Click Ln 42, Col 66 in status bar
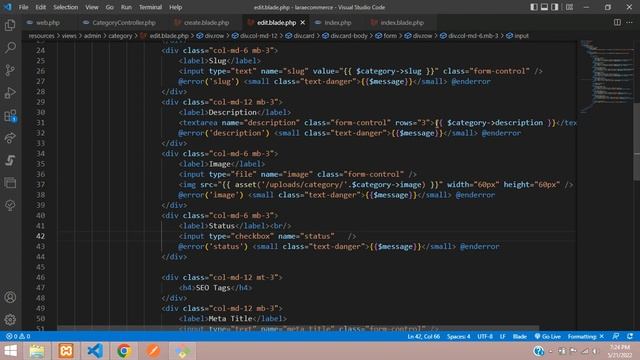Image resolution: width=640 pixels, height=360 pixels. point(423,336)
